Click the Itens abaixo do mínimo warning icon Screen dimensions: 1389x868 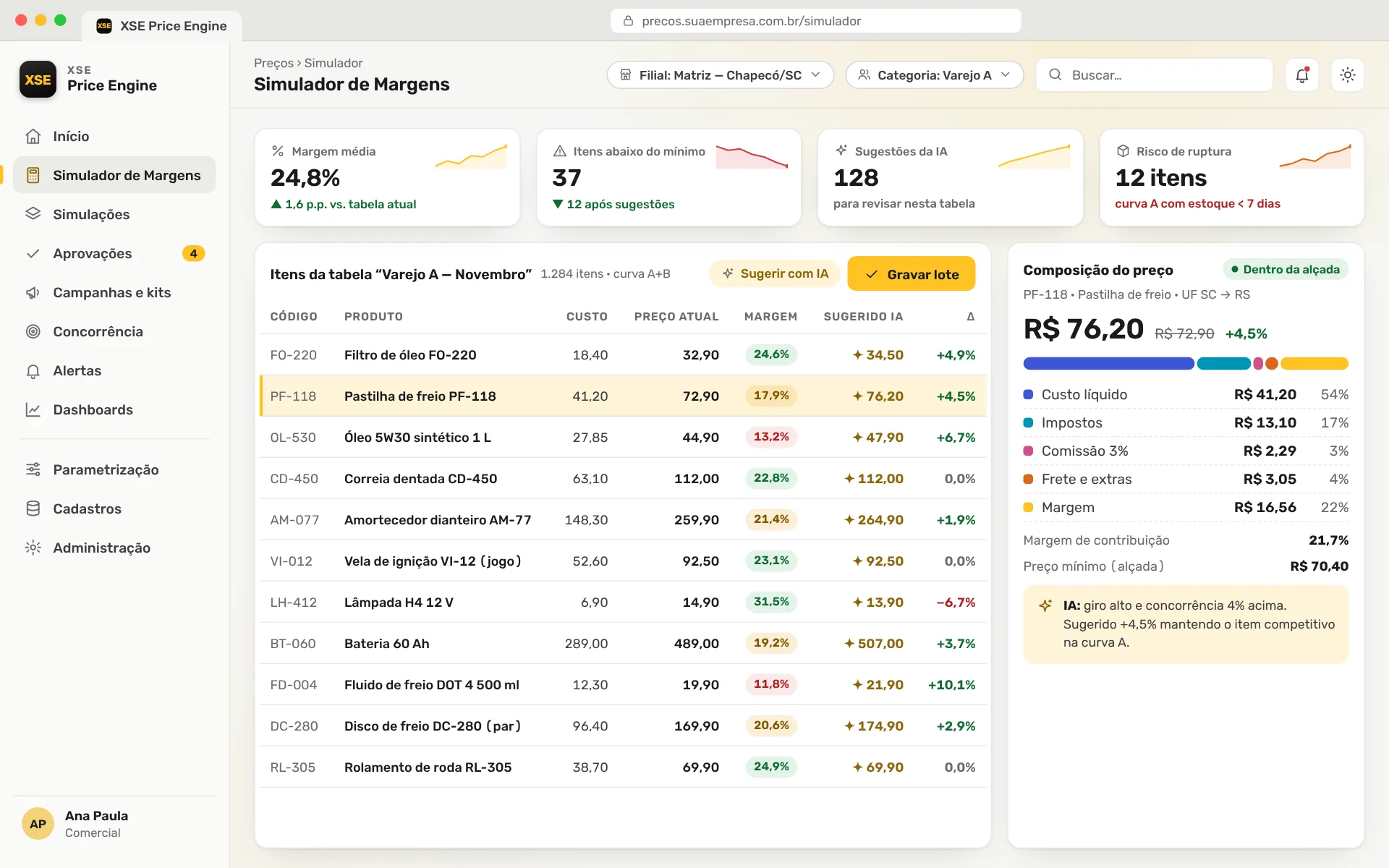click(x=559, y=150)
